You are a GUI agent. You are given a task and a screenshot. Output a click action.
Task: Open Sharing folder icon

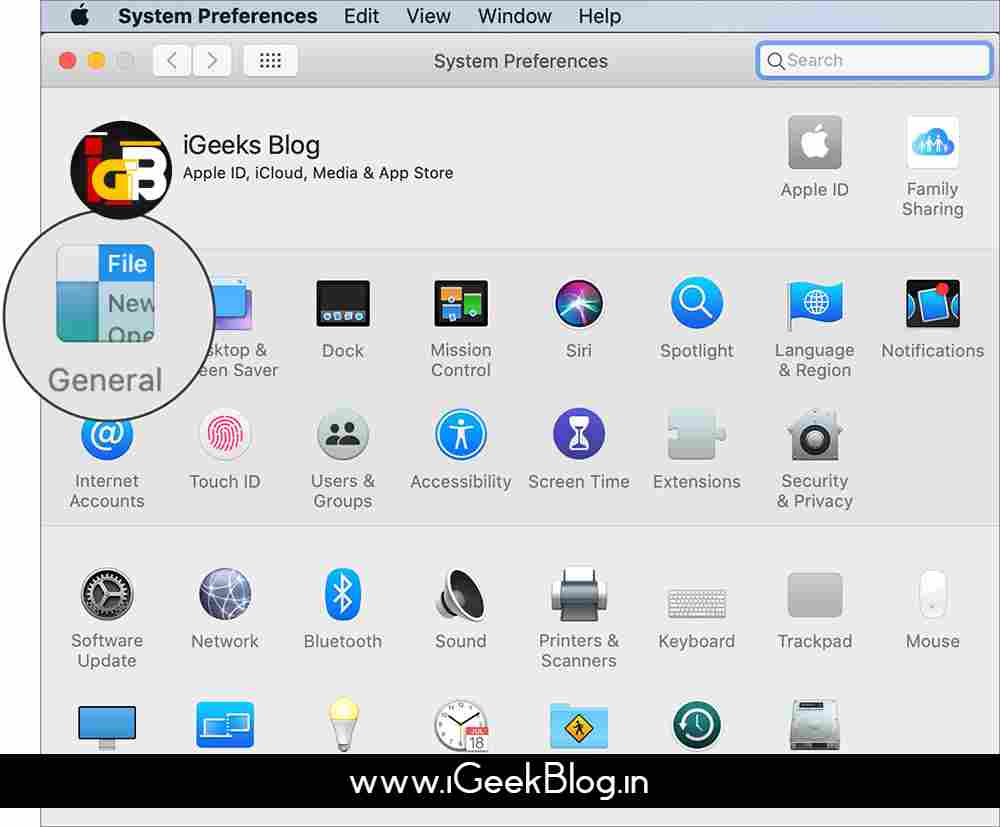(x=579, y=726)
